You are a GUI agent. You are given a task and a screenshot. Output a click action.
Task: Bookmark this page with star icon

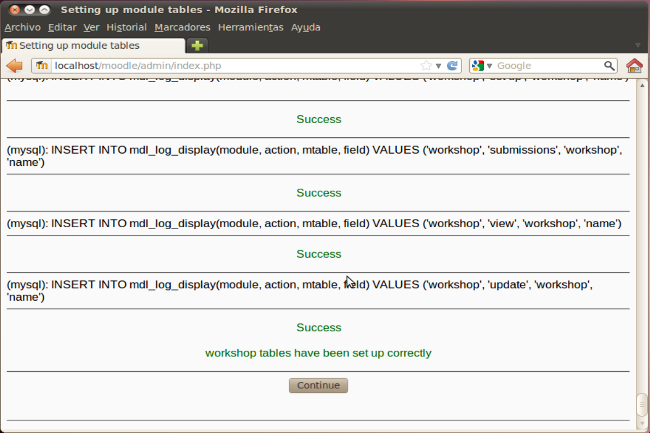click(426, 66)
